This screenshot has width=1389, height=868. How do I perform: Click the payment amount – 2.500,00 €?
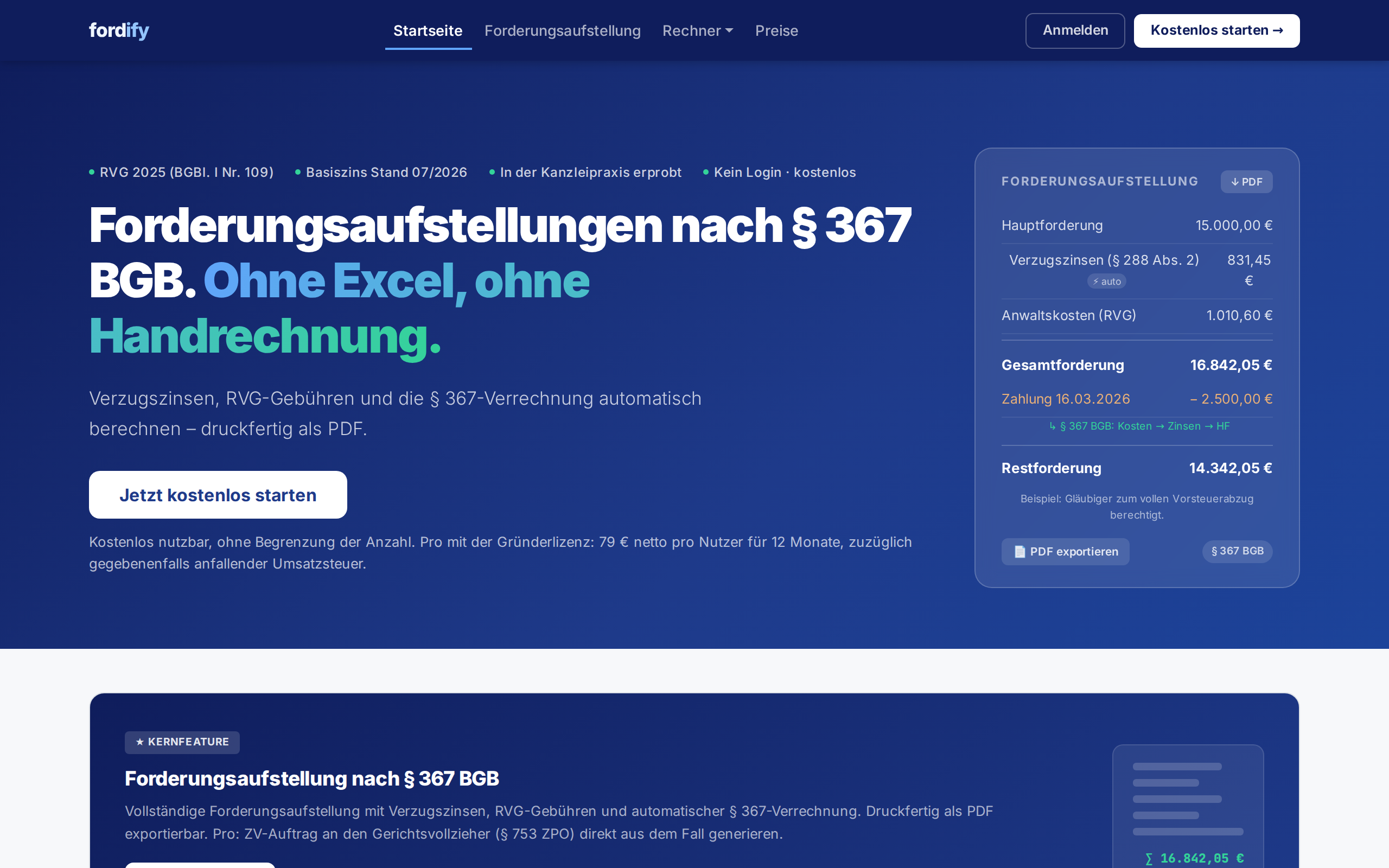1231,399
